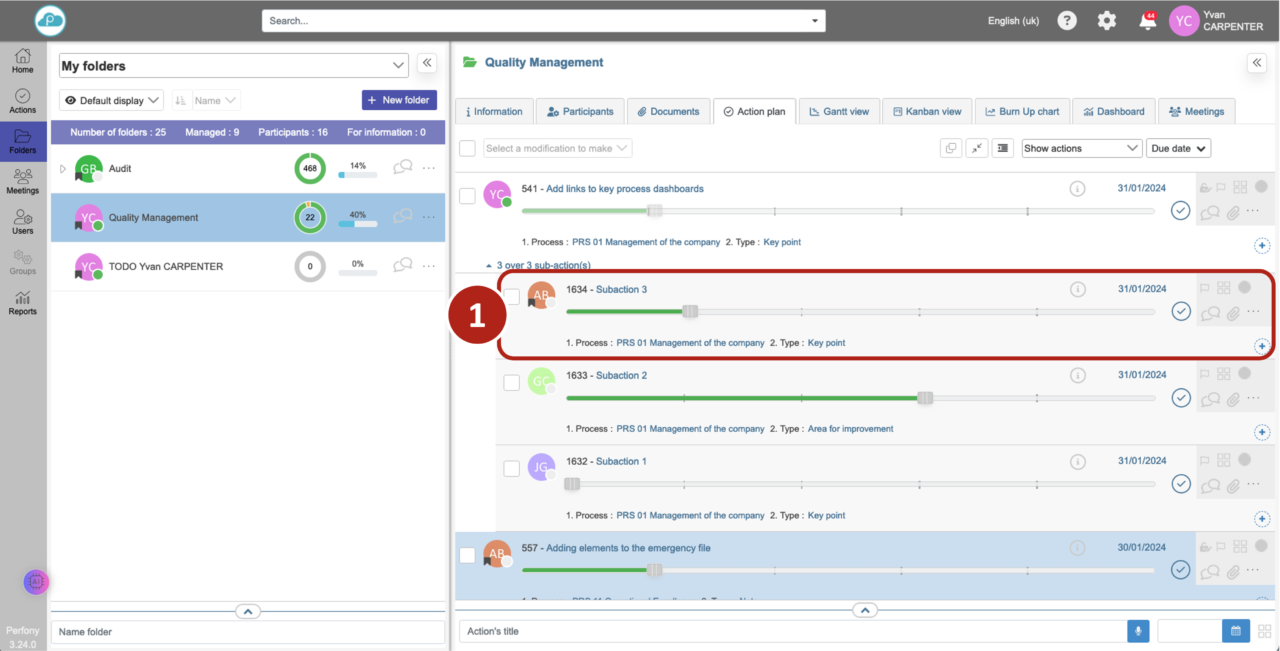This screenshot has width=1280, height=651.
Task: Click the Subaction 2 progress slider handle
Action: tap(925, 398)
